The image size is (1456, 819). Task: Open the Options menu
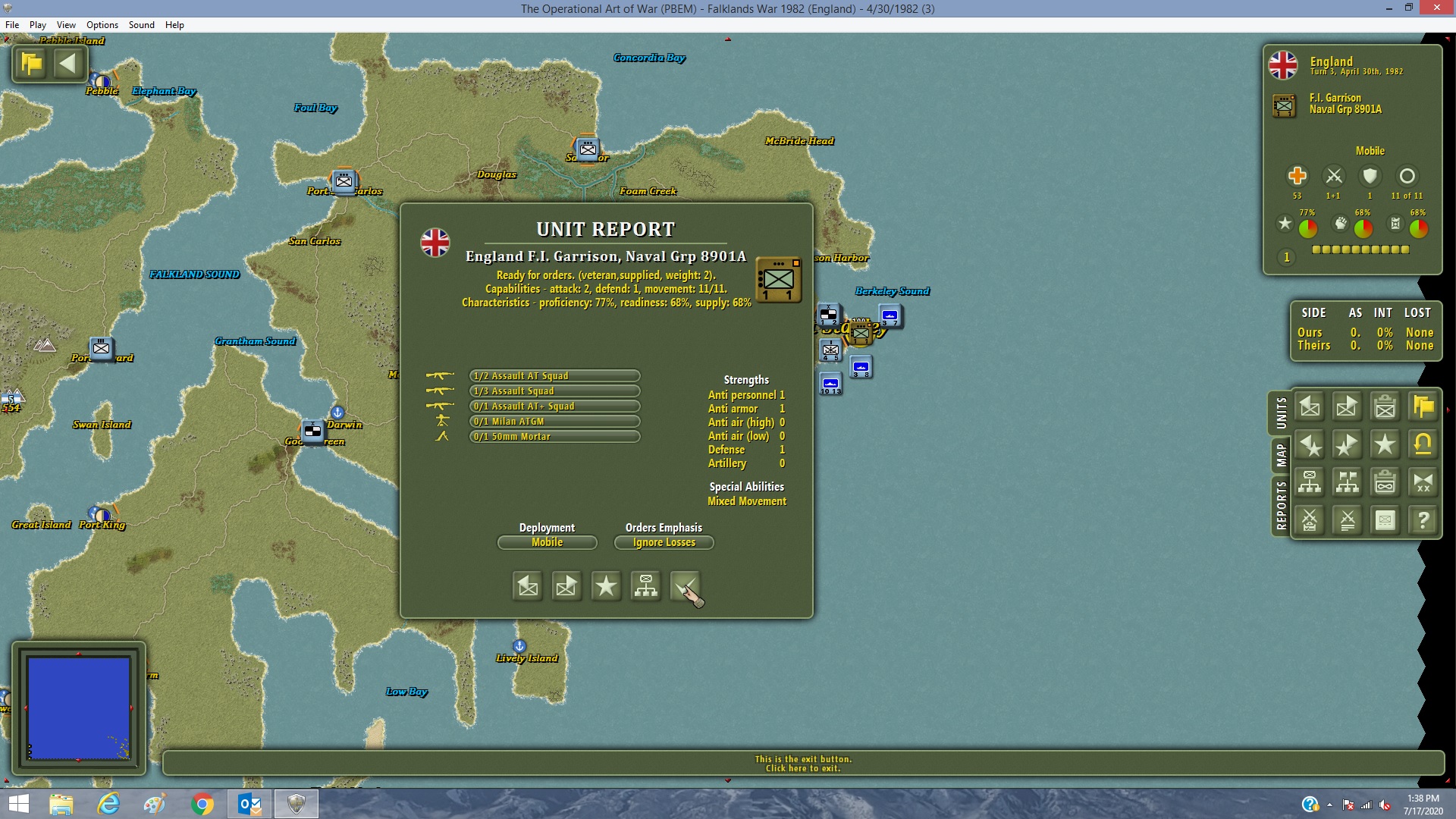pos(102,25)
